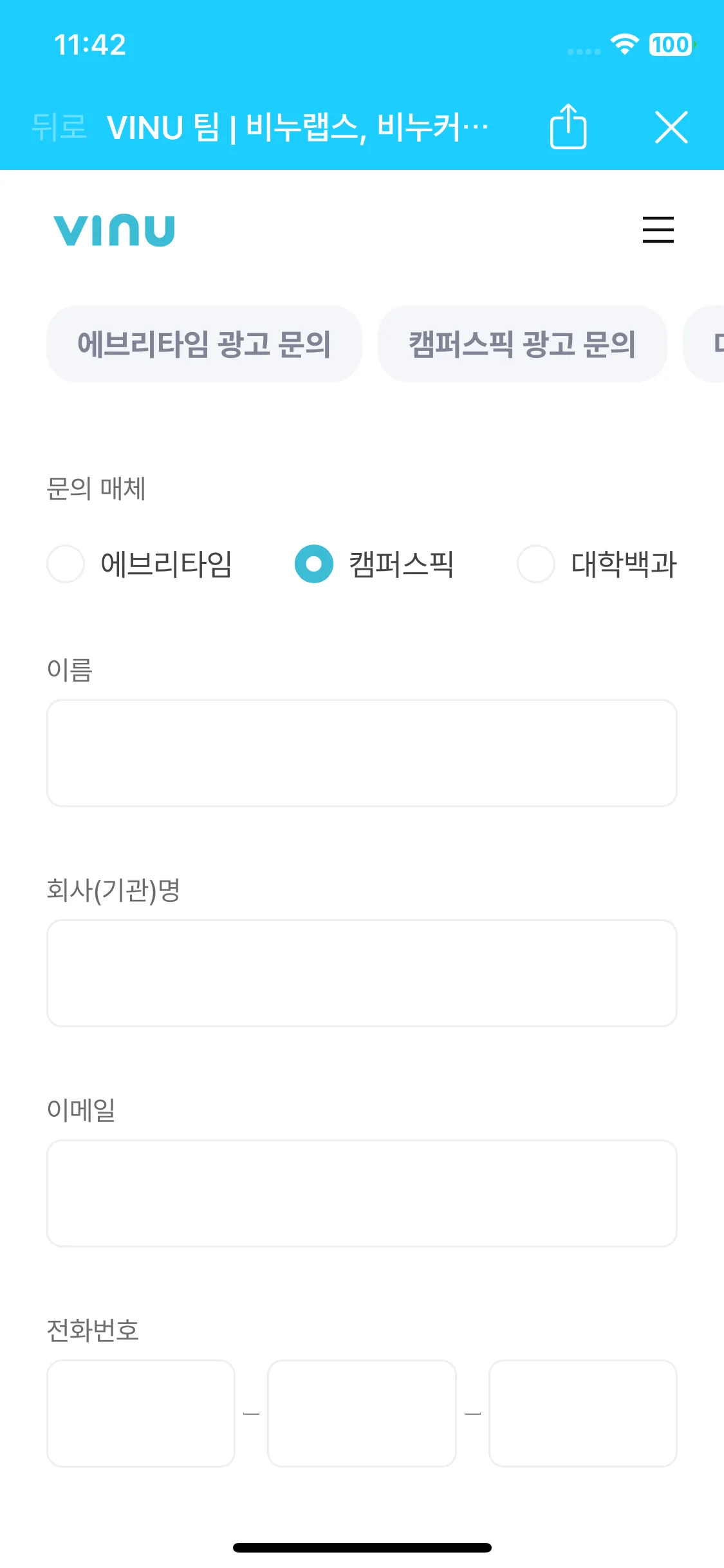Select the 에브리타임 radio button

(x=66, y=564)
